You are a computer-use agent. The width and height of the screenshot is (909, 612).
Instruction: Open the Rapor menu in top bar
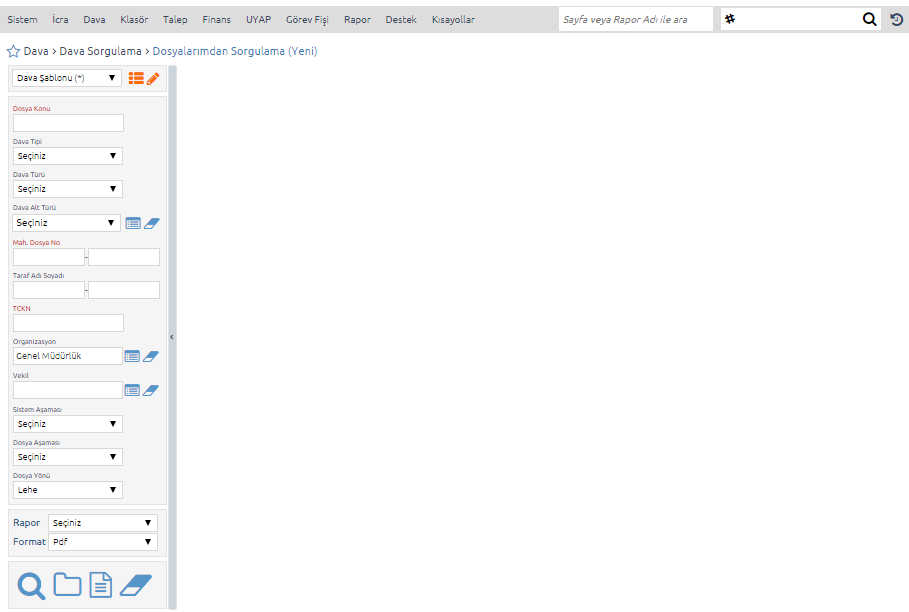(357, 20)
